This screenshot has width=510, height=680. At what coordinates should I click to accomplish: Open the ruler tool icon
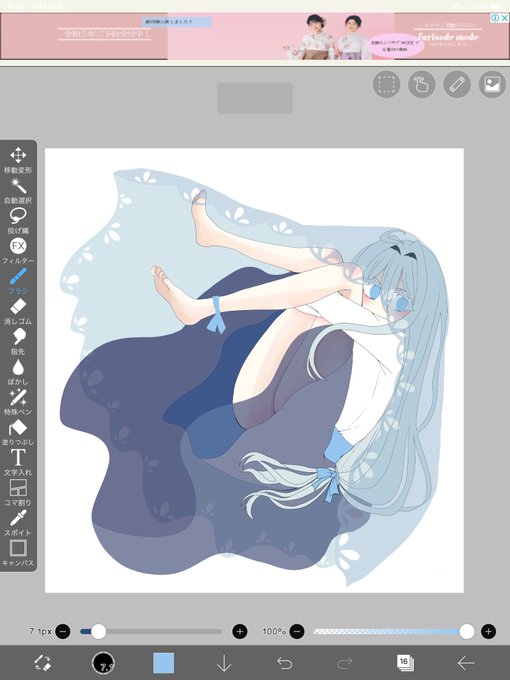457,84
